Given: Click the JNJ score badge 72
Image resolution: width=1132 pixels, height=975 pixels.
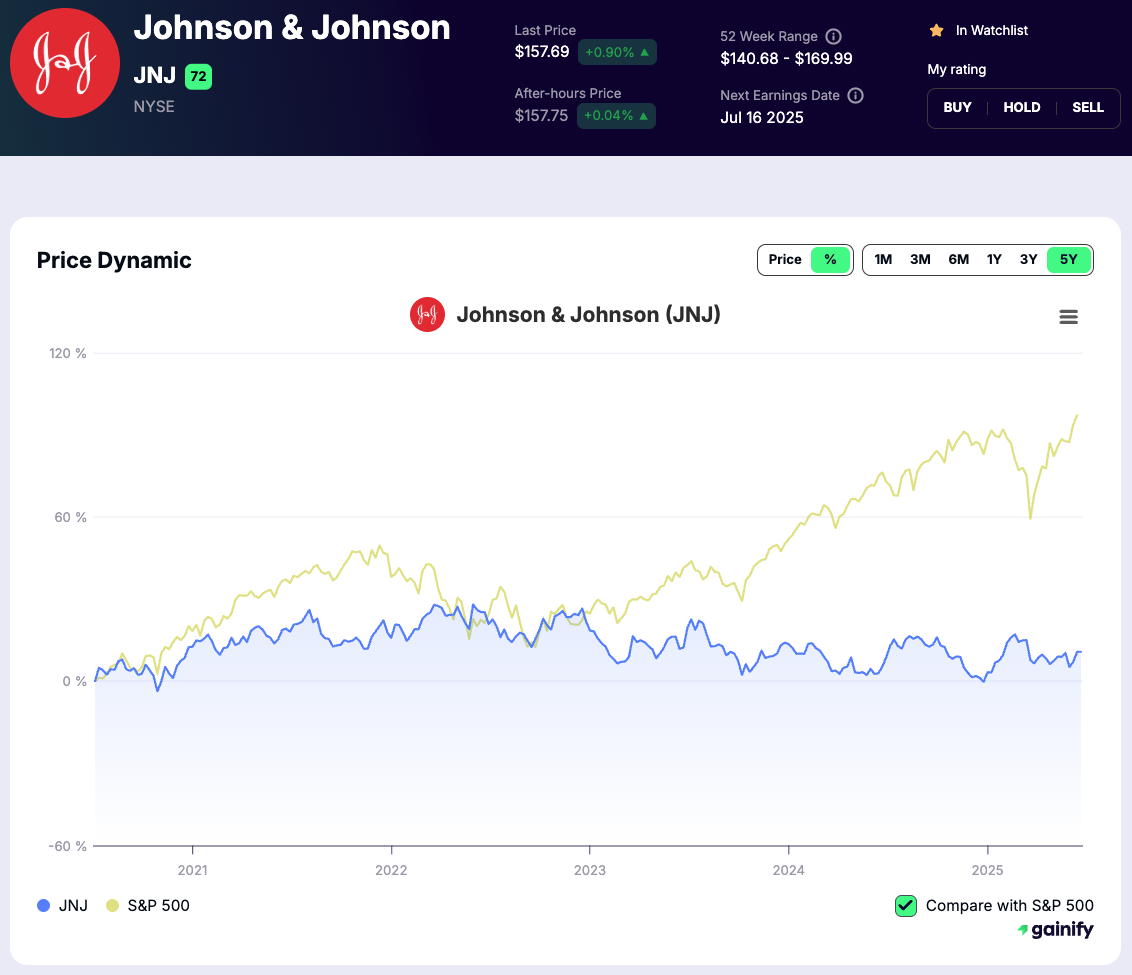Looking at the screenshot, I should click(199, 76).
